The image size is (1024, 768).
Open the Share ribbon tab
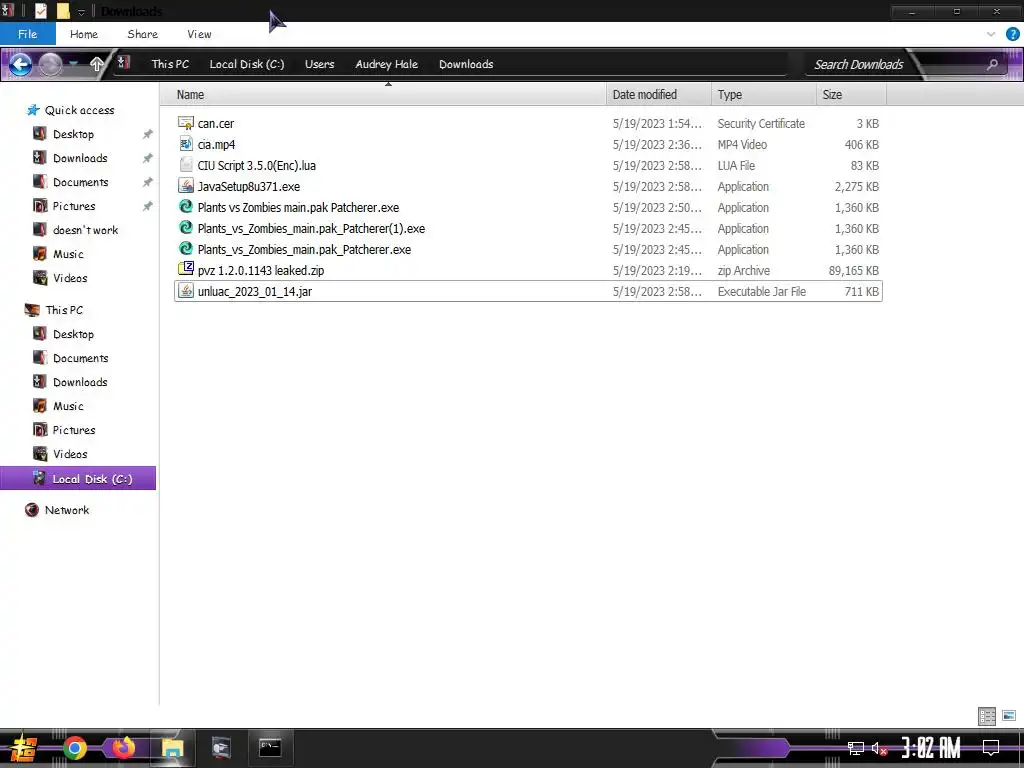142,34
